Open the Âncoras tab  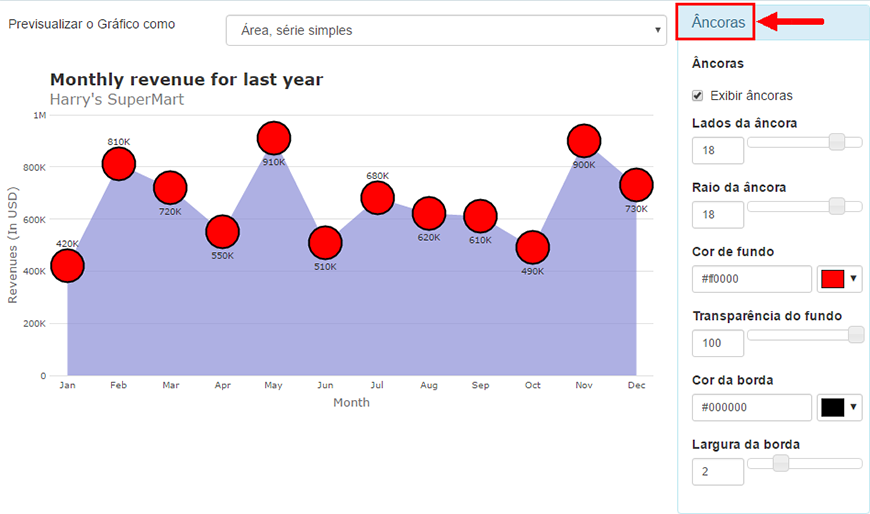coord(718,22)
